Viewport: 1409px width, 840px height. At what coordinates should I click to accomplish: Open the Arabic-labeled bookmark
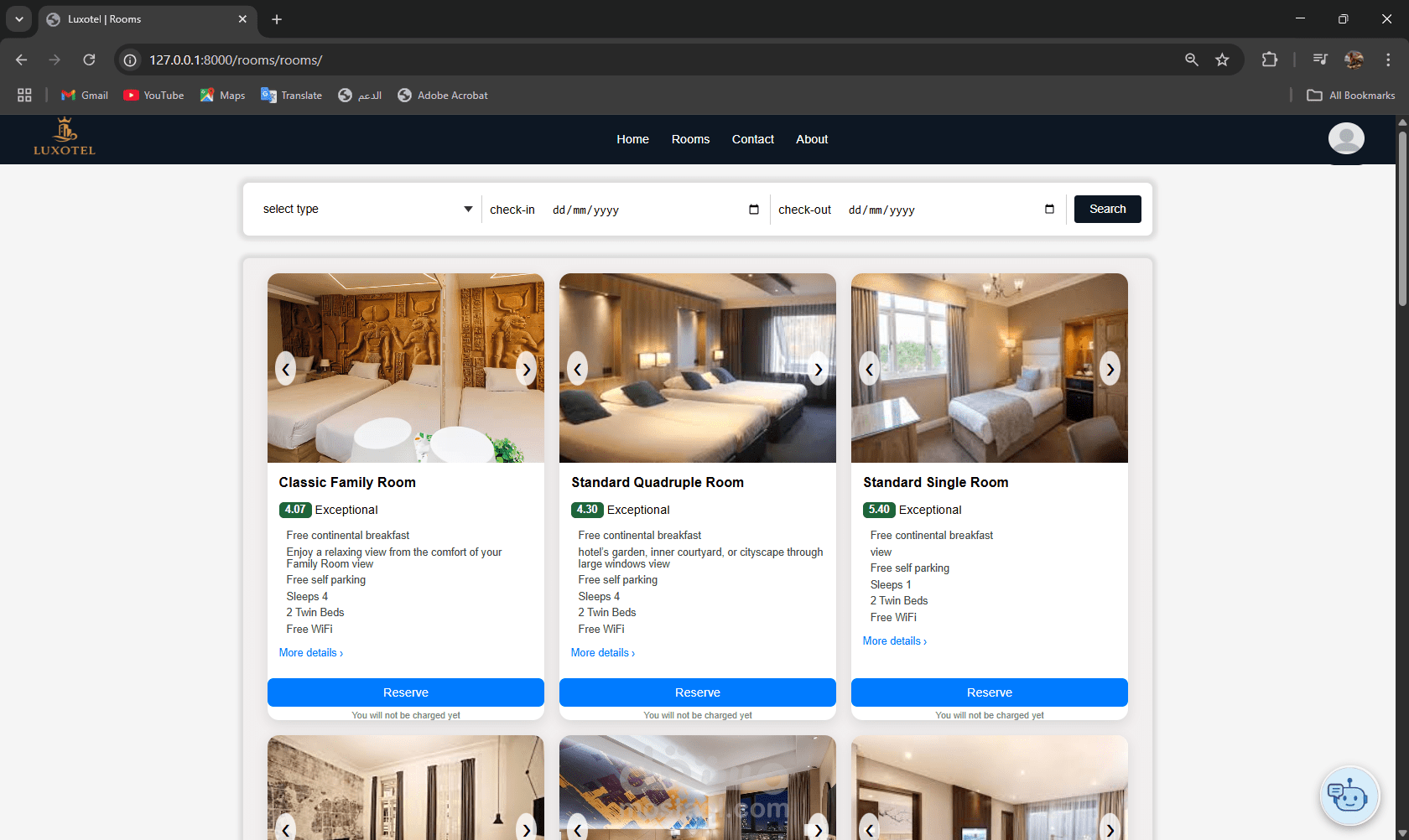[360, 96]
